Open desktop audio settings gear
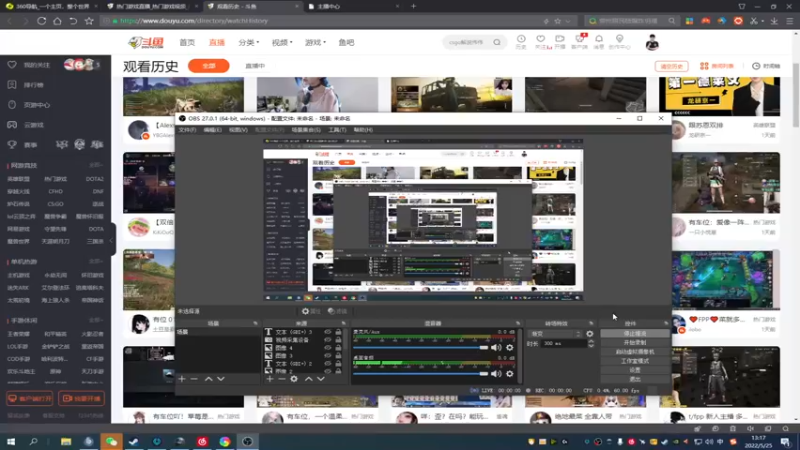Image resolution: width=800 pixels, height=450 pixels. tap(510, 373)
